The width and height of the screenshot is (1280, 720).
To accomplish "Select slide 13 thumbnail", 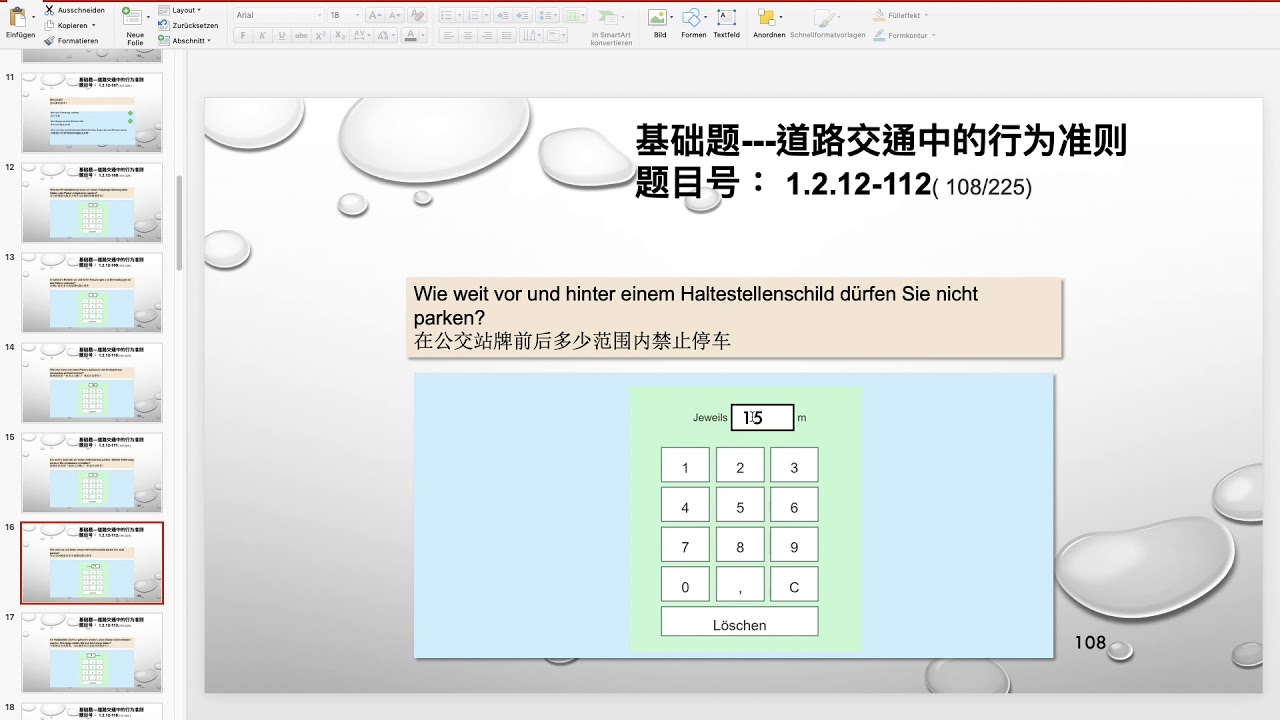I will (x=91, y=293).
